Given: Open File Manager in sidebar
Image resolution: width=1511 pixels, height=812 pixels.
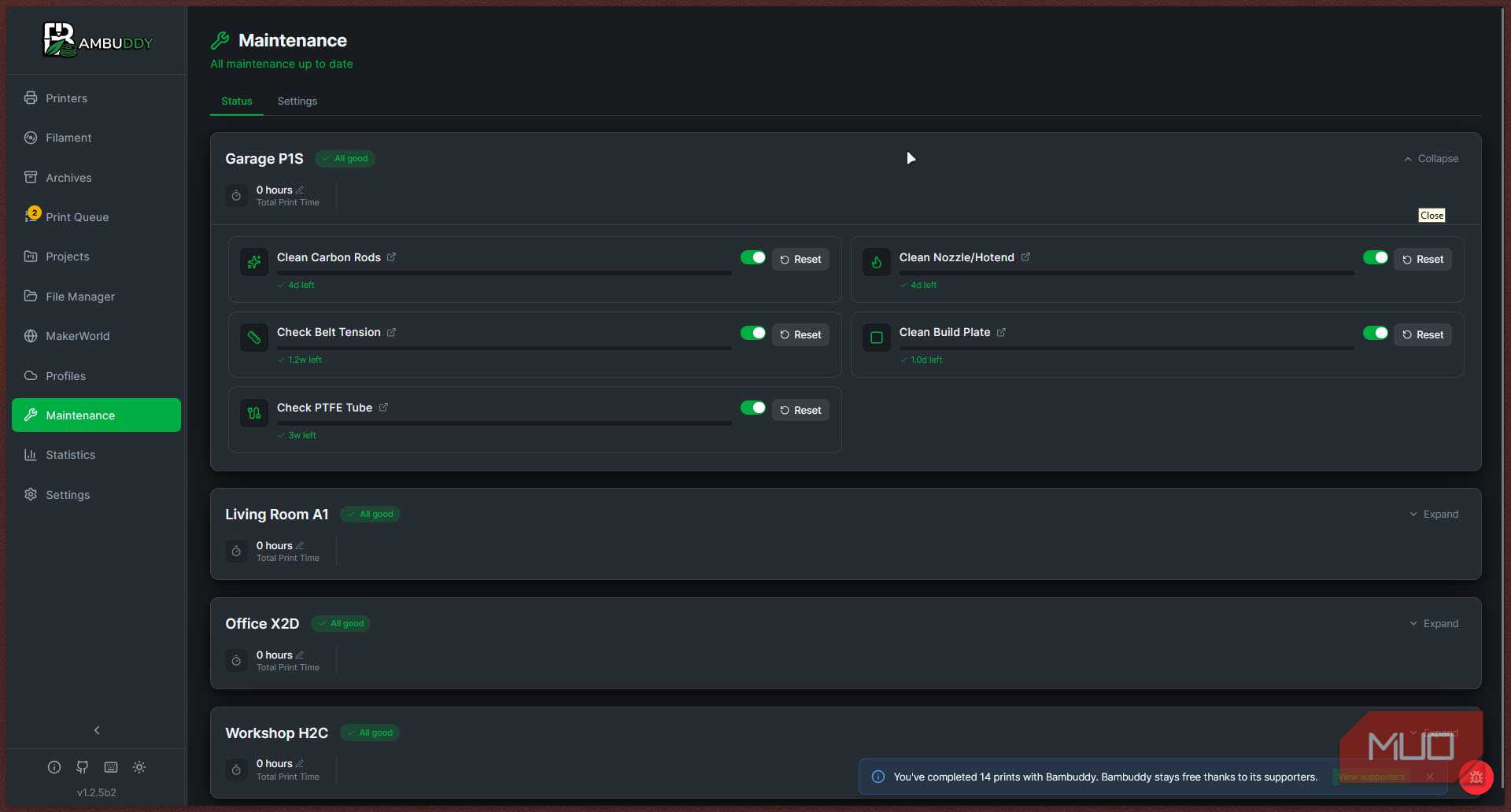Looking at the screenshot, I should pos(96,297).
